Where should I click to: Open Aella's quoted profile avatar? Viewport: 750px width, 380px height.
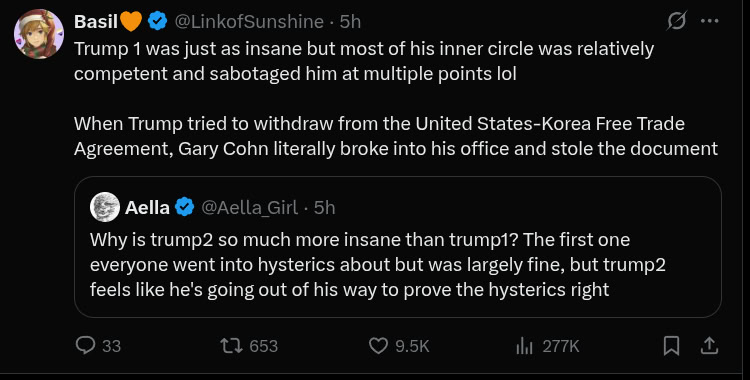coord(105,207)
